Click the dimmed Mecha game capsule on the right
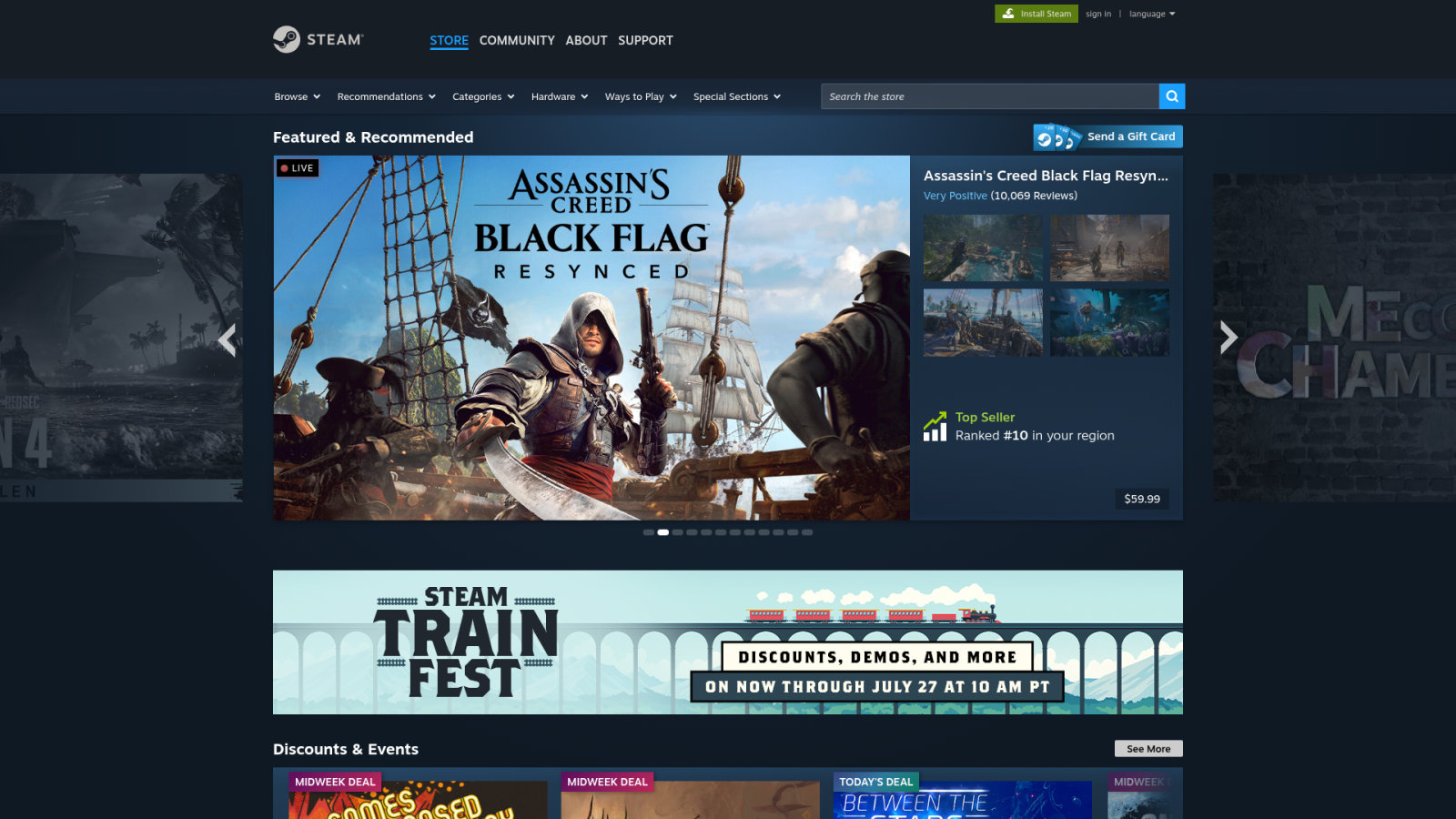This screenshot has height=819, width=1456. click(x=1334, y=338)
